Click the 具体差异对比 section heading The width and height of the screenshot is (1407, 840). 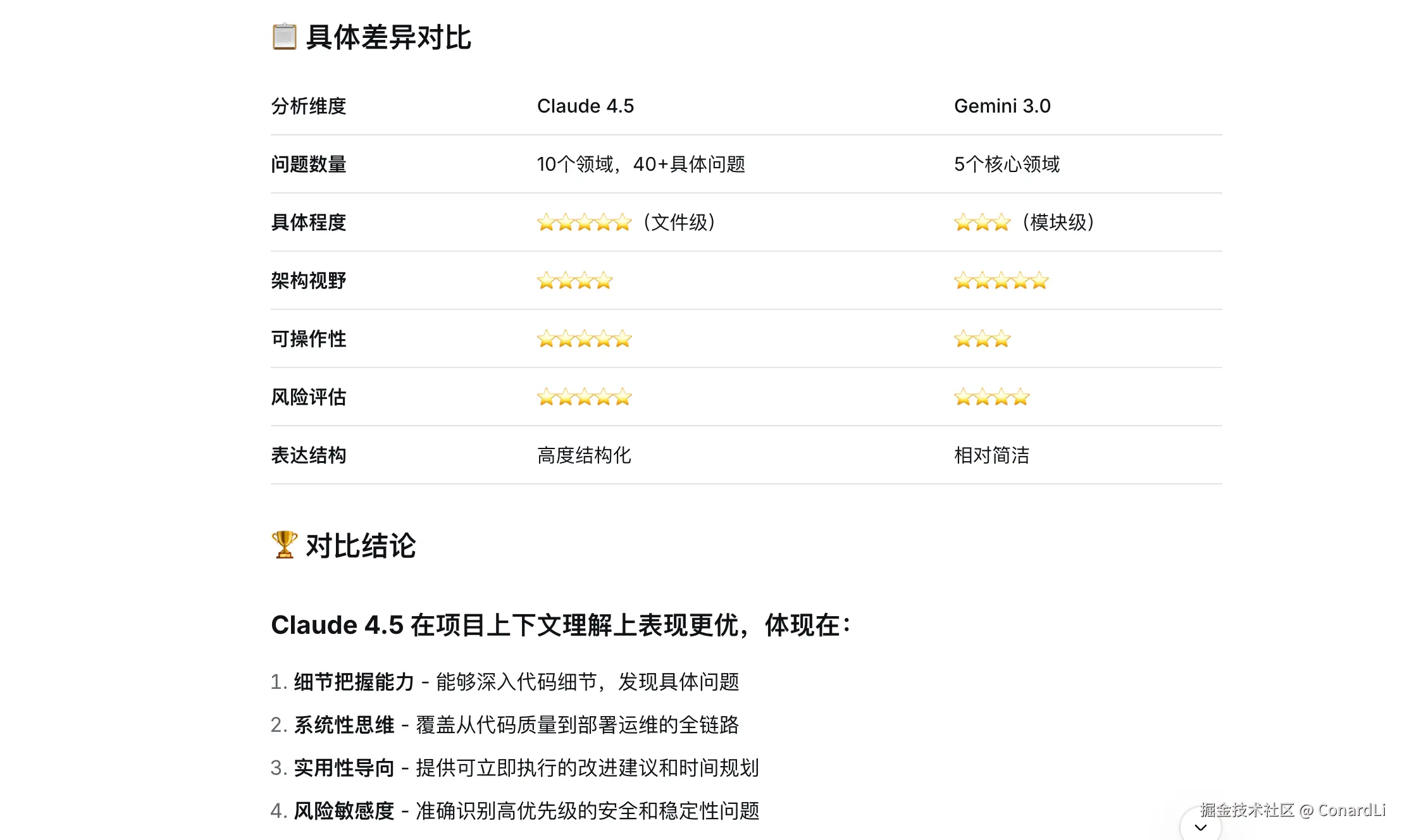pyautogui.click(x=388, y=37)
